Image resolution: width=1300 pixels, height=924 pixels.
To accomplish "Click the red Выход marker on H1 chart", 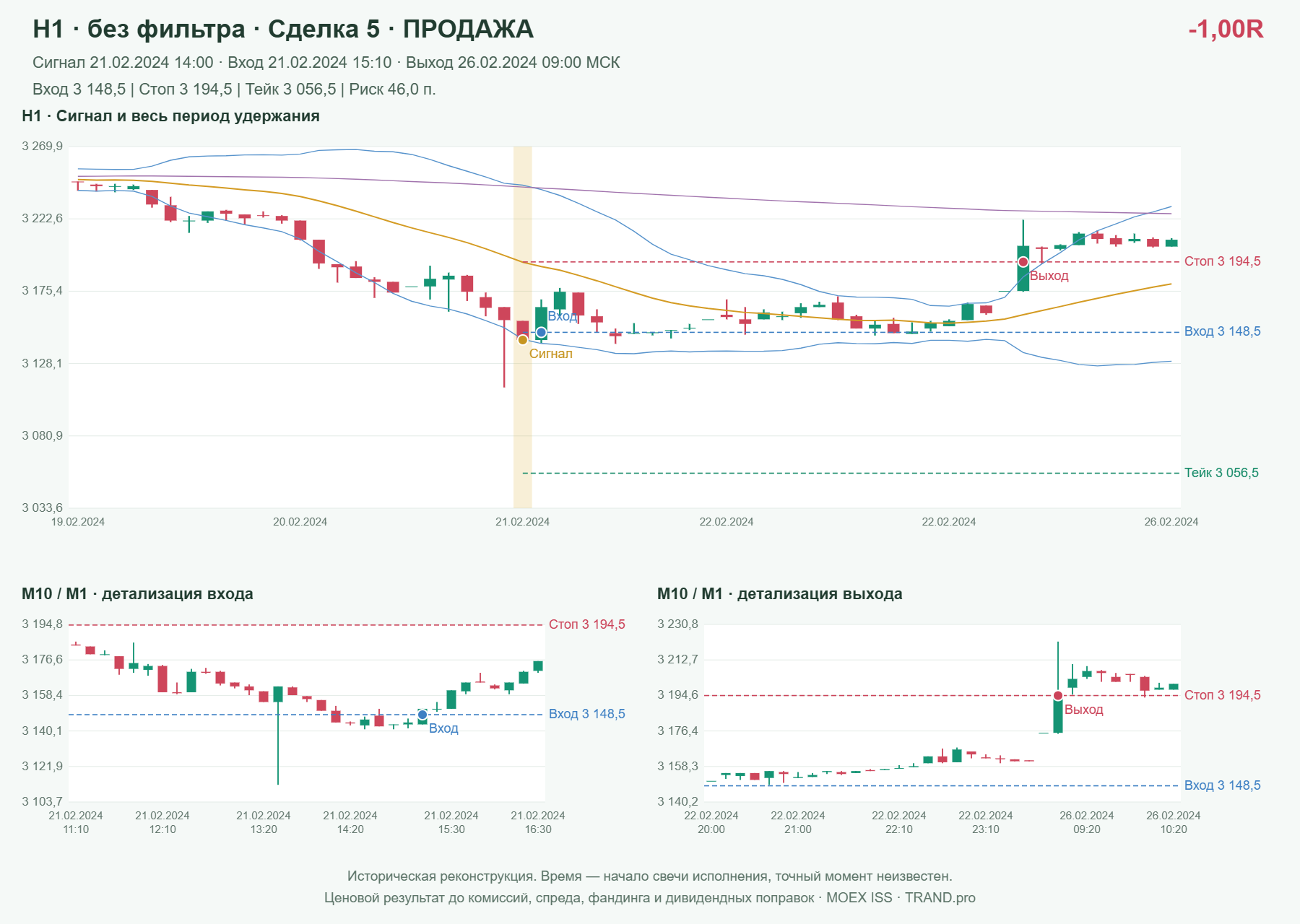I will pyautogui.click(x=1023, y=262).
